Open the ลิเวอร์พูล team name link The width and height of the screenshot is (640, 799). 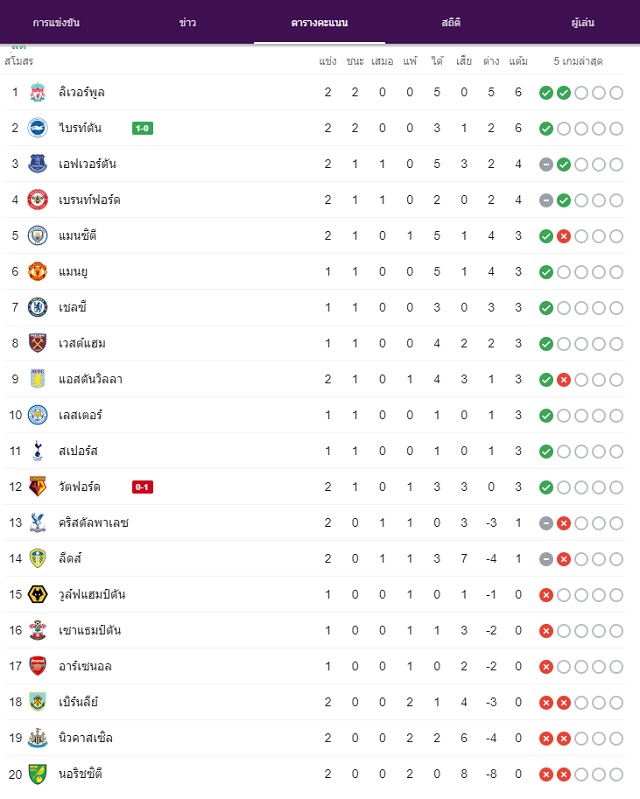click(82, 92)
